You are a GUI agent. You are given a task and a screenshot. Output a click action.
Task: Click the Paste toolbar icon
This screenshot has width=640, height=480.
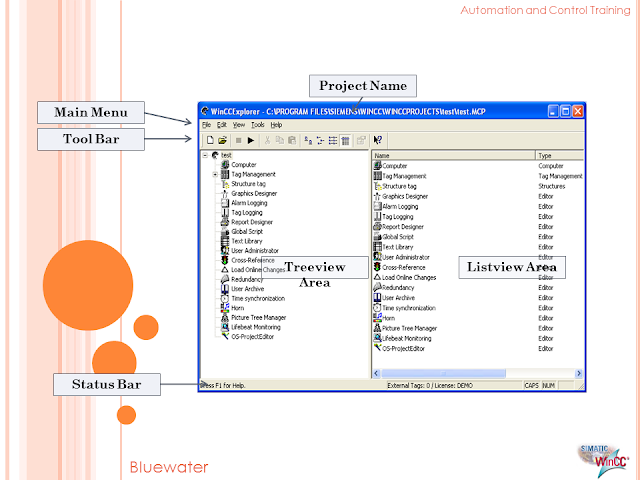click(x=292, y=140)
